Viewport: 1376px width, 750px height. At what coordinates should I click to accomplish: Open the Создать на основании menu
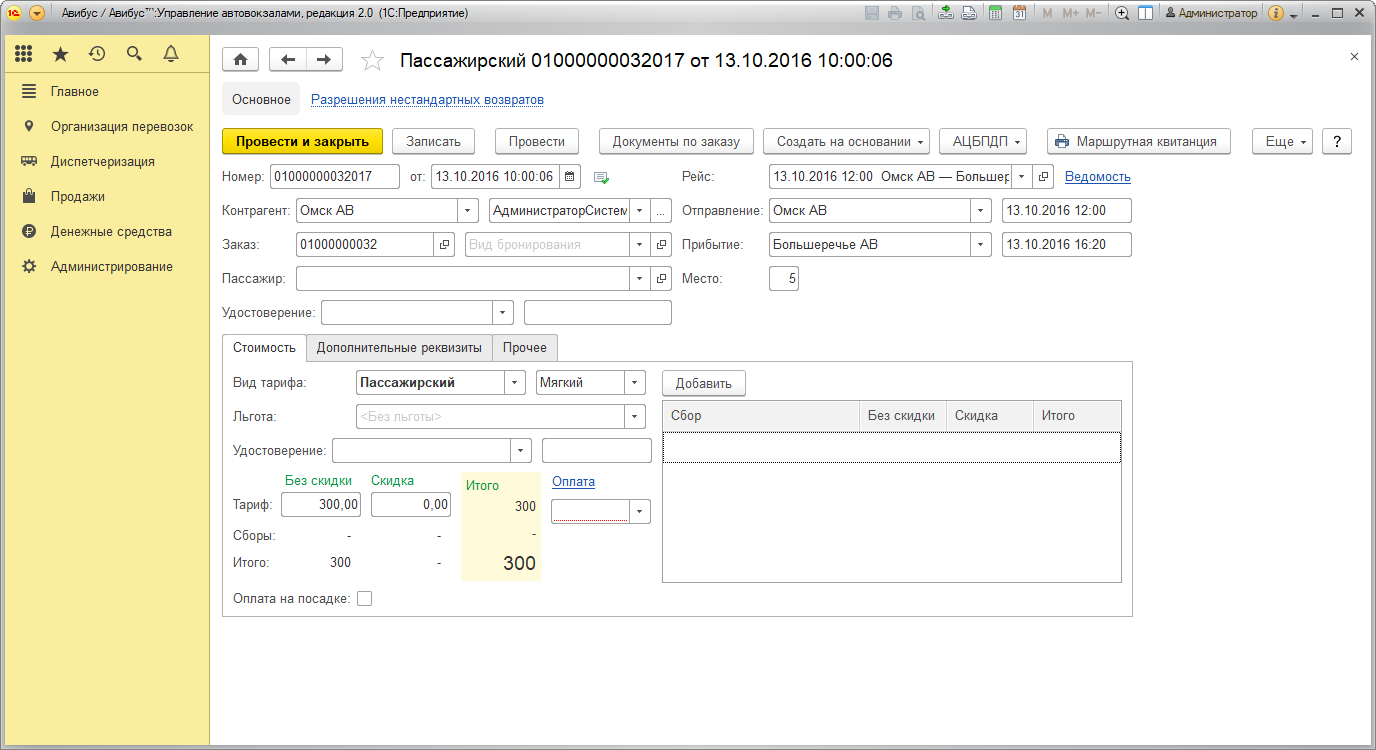[x=846, y=142]
